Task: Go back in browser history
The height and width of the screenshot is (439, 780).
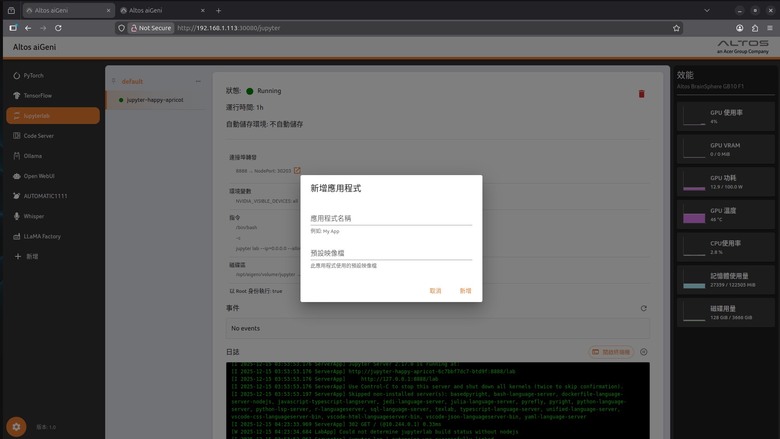Action: coord(28,28)
